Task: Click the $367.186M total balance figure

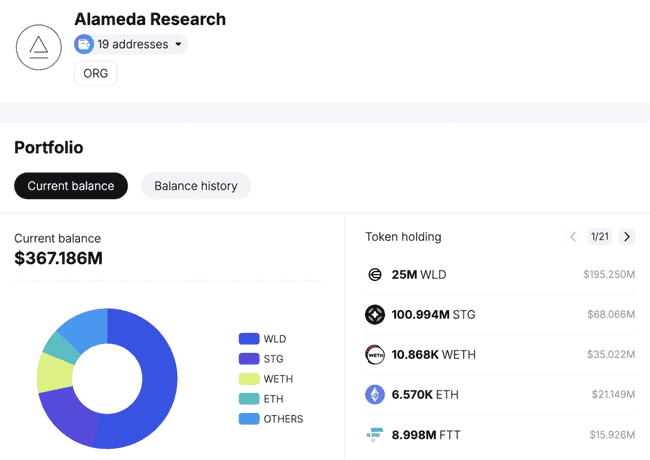Action: (58, 258)
